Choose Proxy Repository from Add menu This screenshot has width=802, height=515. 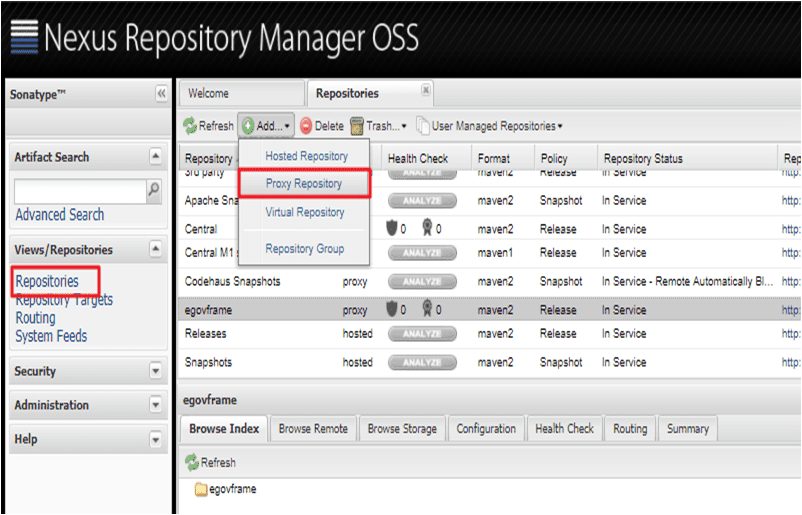(304, 184)
